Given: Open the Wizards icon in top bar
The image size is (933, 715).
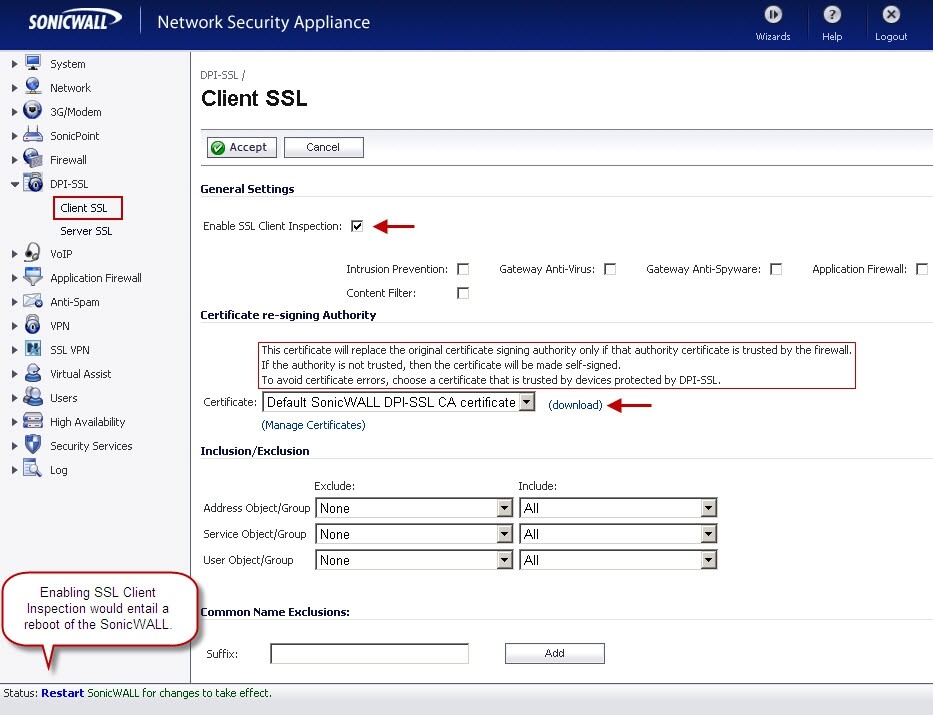Looking at the screenshot, I should click(772, 22).
